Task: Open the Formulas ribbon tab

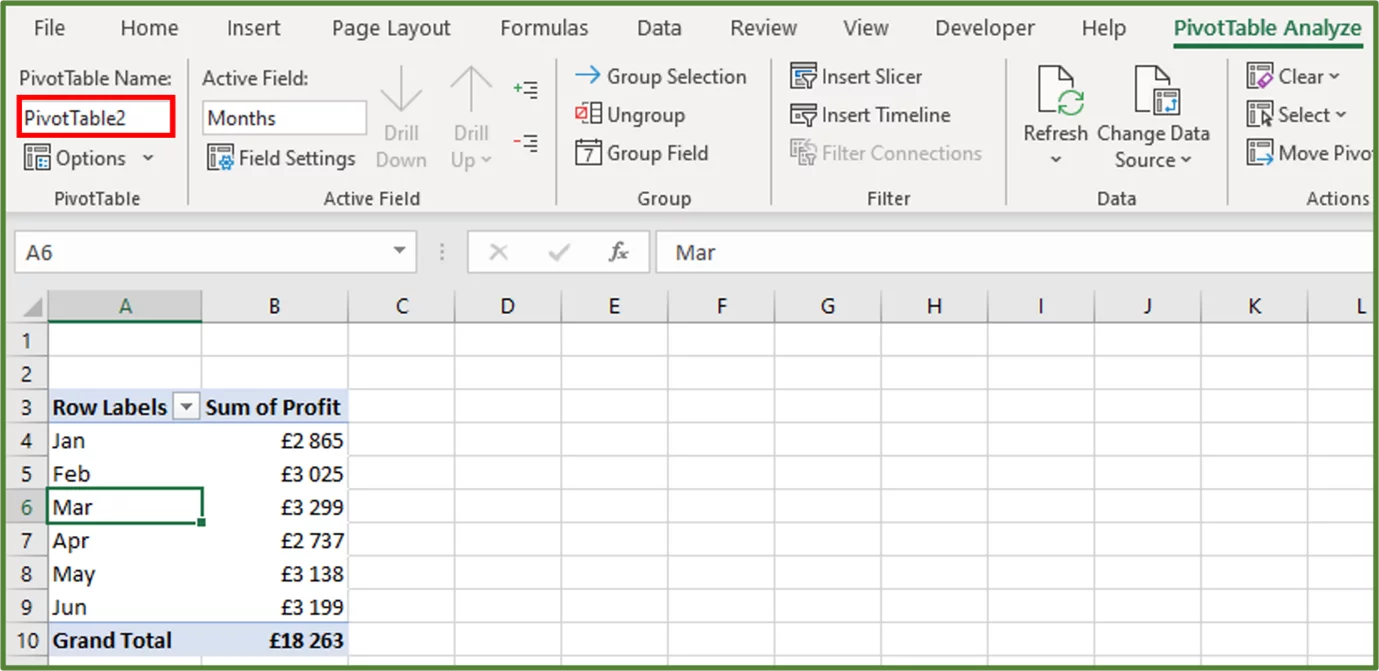Action: (544, 28)
